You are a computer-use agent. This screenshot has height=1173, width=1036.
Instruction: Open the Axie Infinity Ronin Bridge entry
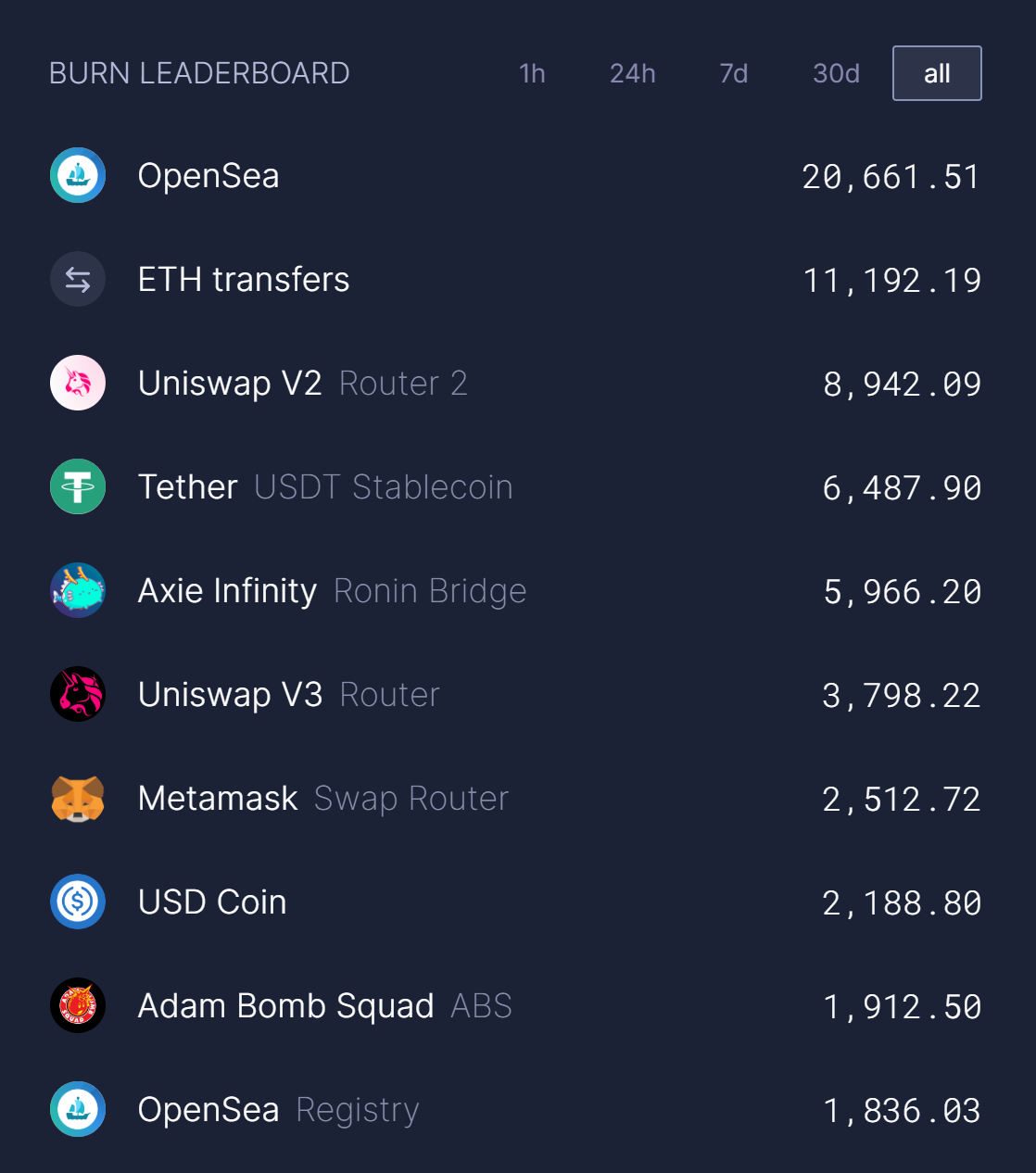pyautogui.click(x=332, y=591)
